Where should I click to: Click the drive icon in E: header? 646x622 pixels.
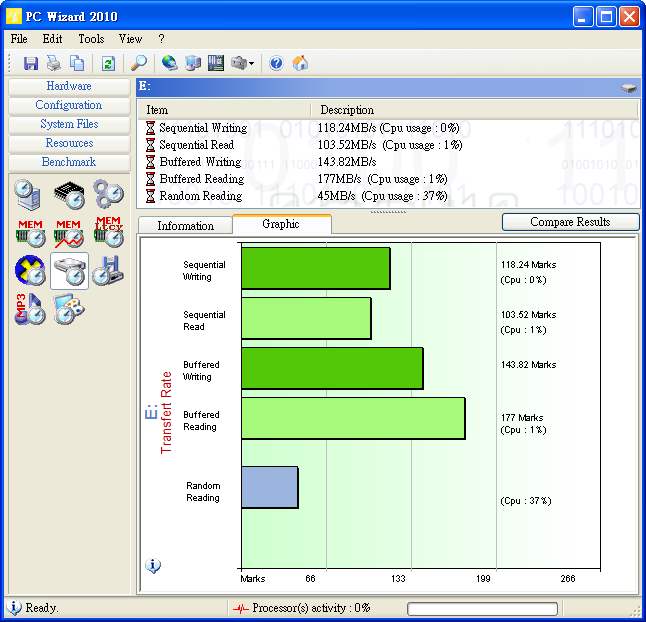click(x=629, y=88)
